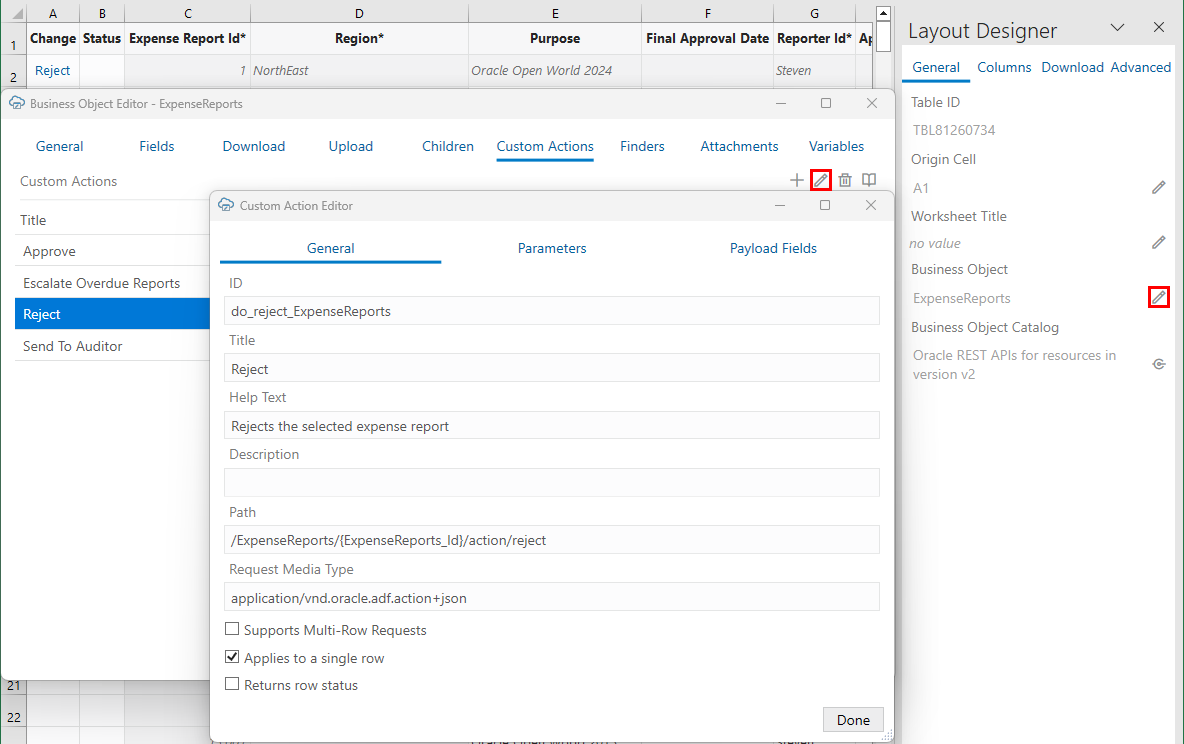This screenshot has width=1184, height=744.
Task: Edit the Origin Cell with its pencil icon
Action: (x=1158, y=187)
